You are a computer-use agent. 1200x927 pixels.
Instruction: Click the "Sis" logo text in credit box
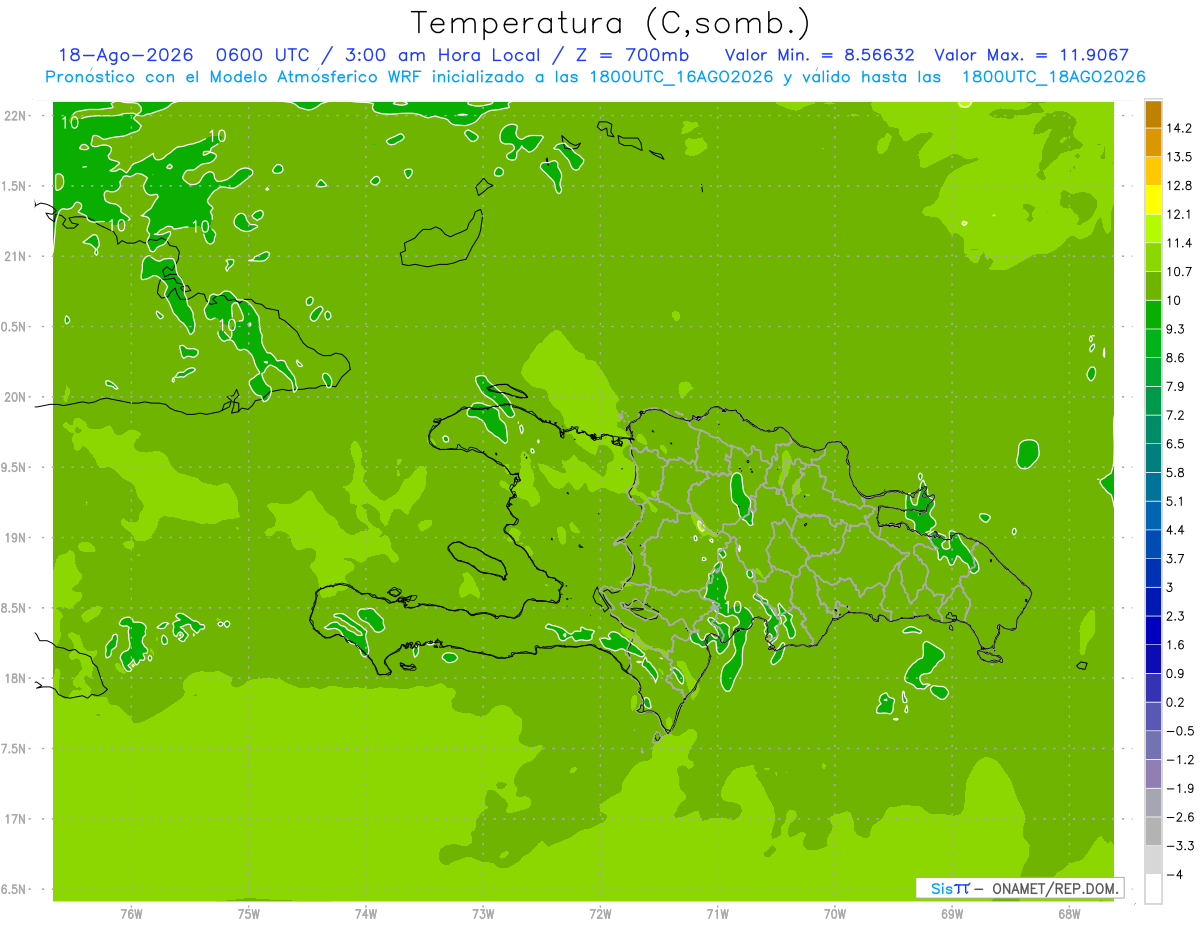941,888
